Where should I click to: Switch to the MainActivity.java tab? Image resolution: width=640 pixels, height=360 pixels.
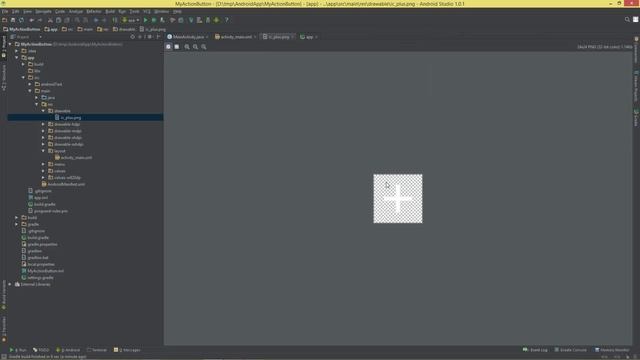coord(187,37)
